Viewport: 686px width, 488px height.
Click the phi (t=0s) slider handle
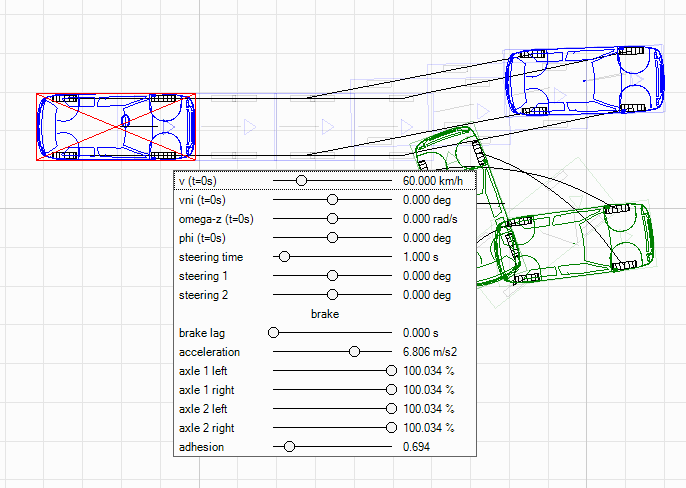[333, 238]
